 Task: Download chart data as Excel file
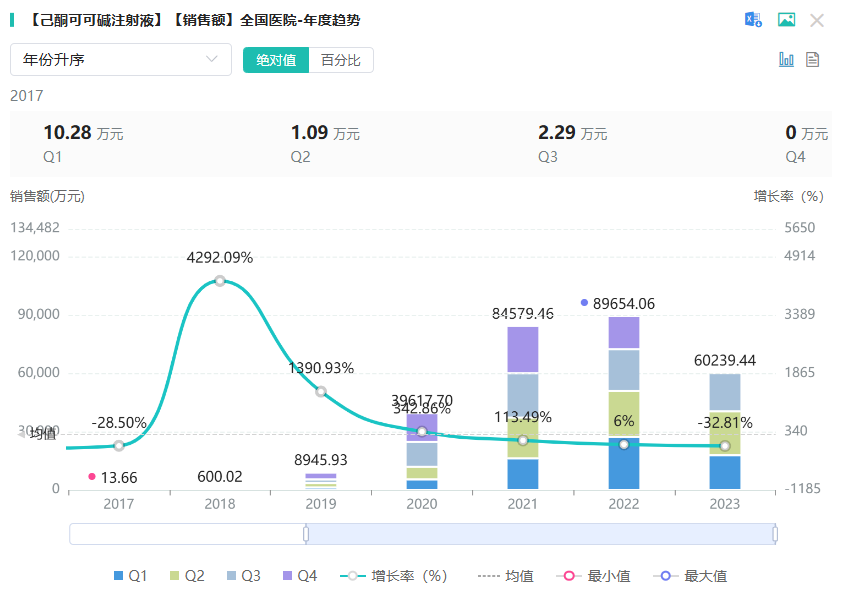(753, 20)
